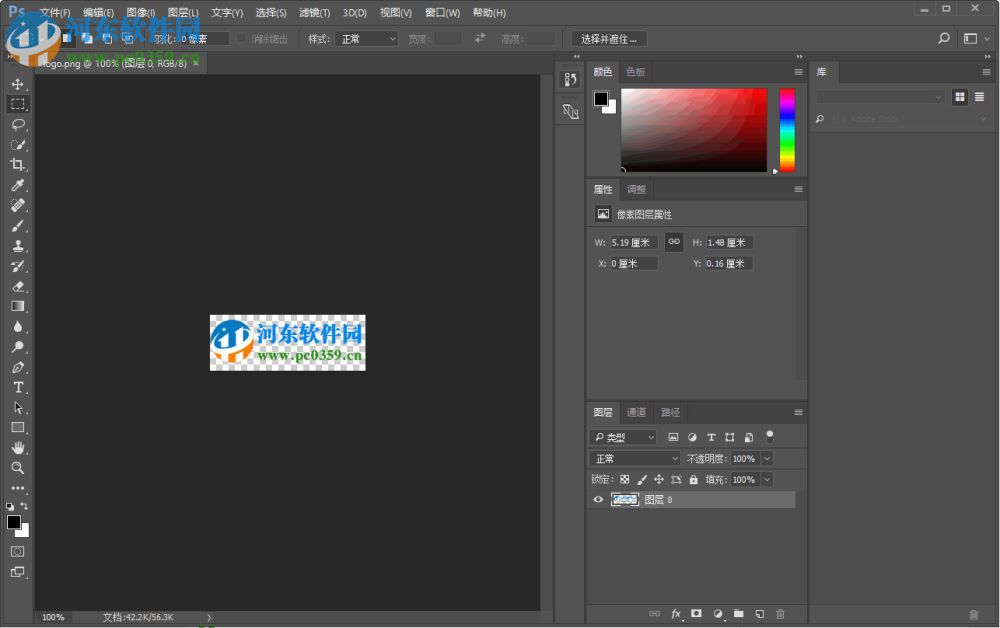Viewport: 1000px width, 628px height.
Task: Select the Crop tool
Action: click(x=18, y=164)
